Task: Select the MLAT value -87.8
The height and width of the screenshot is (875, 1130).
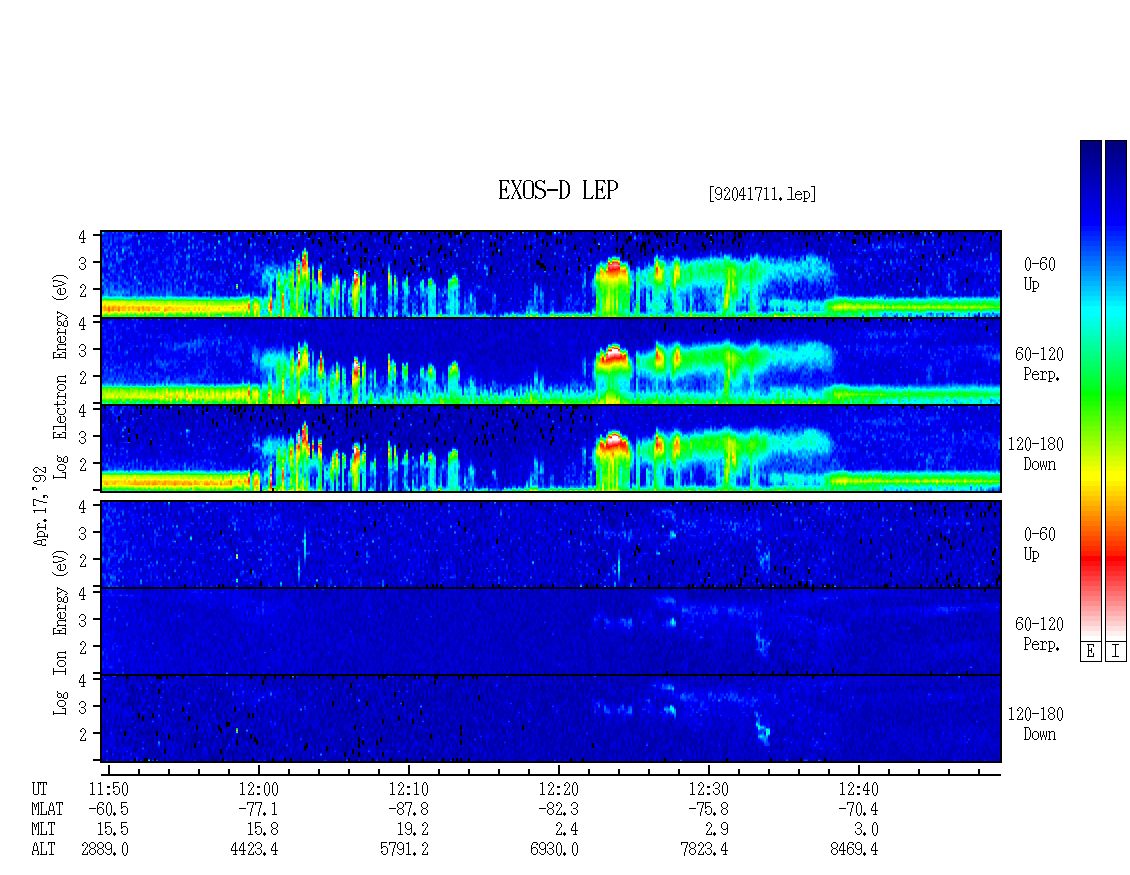Action: [x=408, y=809]
